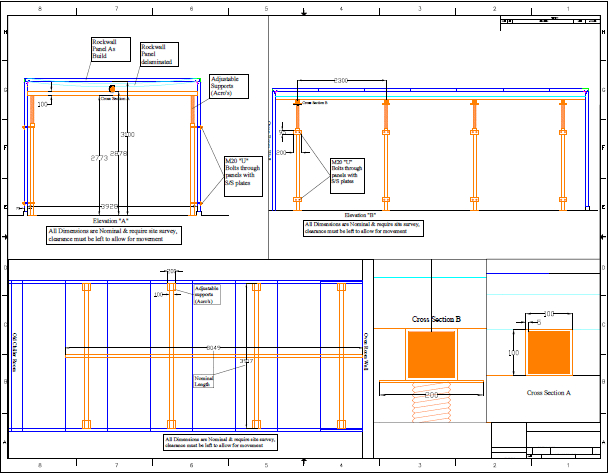The width and height of the screenshot is (608, 473).
Task: Click the nominal dimensions note under Elevation B
Action: coord(363,228)
